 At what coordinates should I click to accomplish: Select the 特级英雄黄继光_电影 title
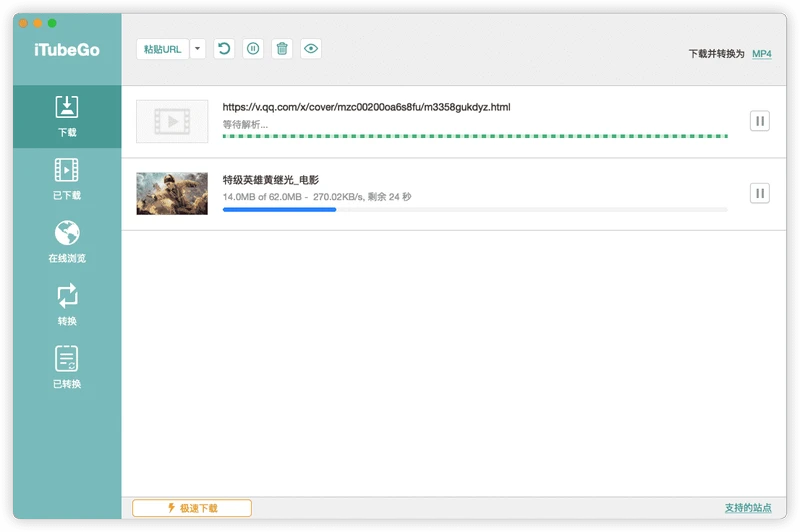click(271, 180)
